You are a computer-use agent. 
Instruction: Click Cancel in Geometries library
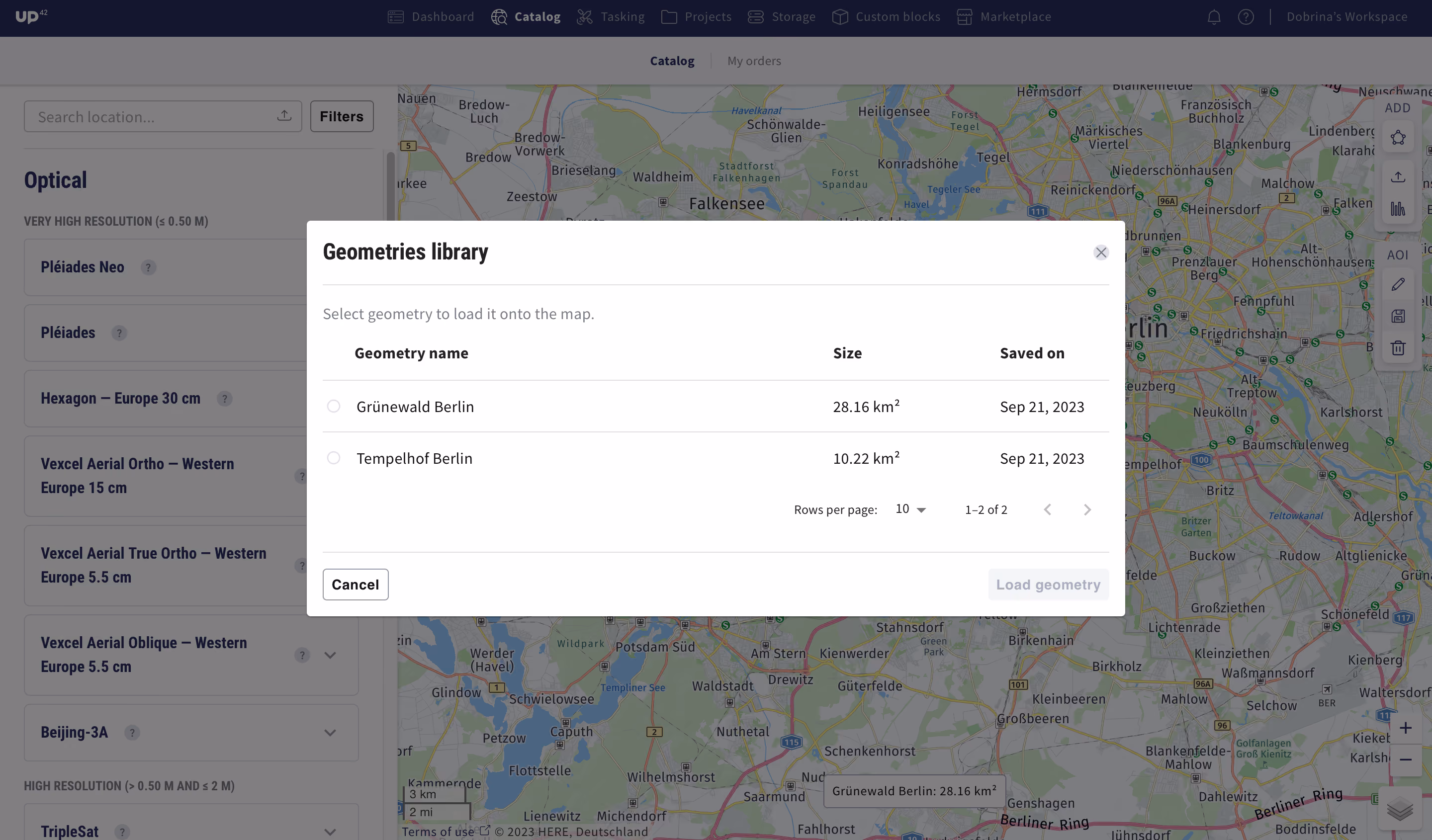point(355,585)
